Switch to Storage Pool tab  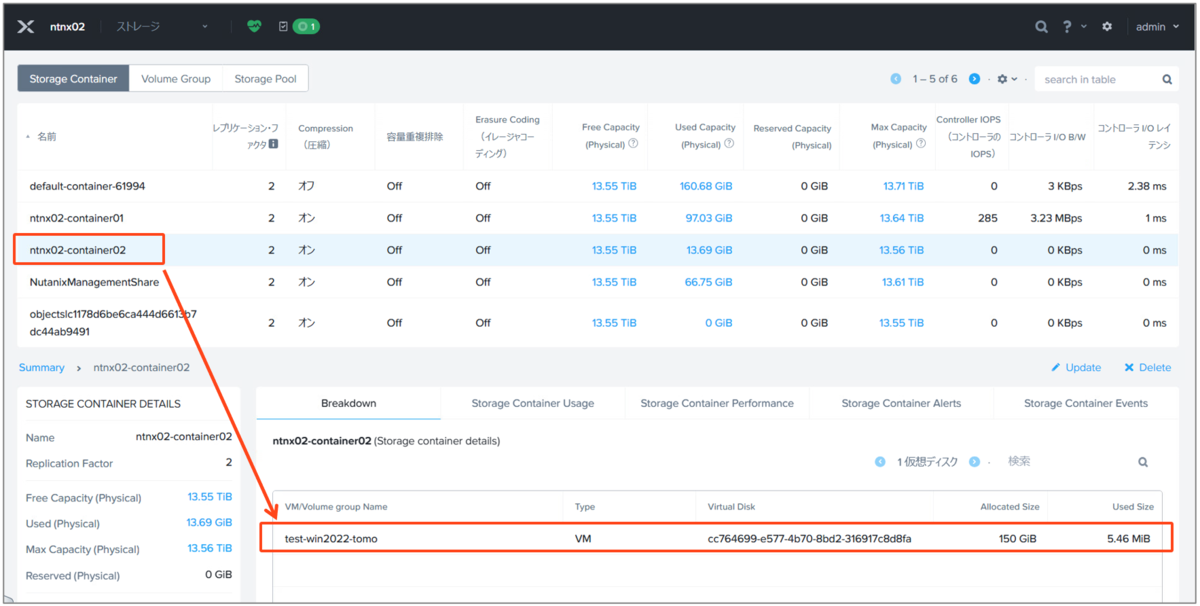click(265, 79)
